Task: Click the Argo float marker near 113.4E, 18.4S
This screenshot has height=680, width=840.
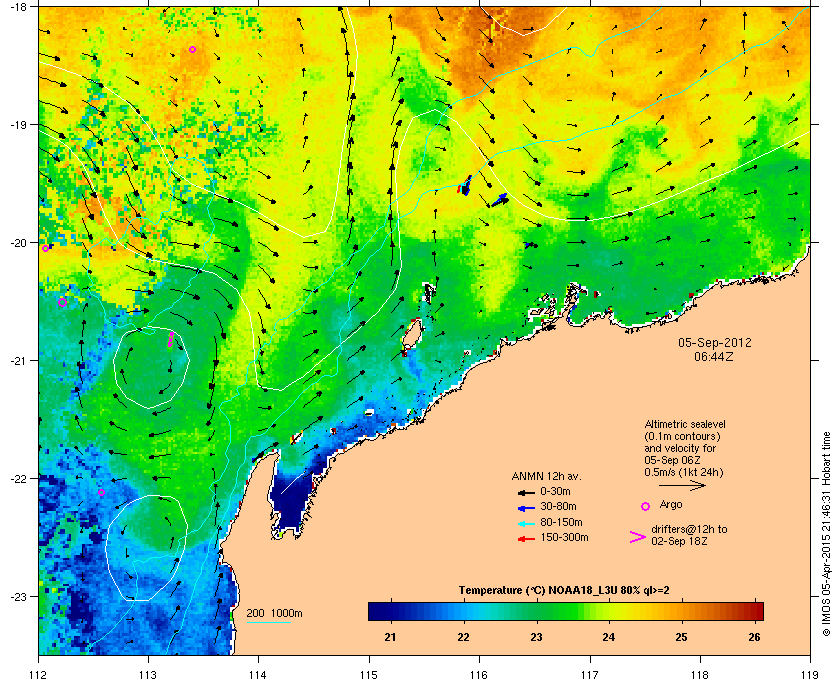Action: [x=192, y=49]
